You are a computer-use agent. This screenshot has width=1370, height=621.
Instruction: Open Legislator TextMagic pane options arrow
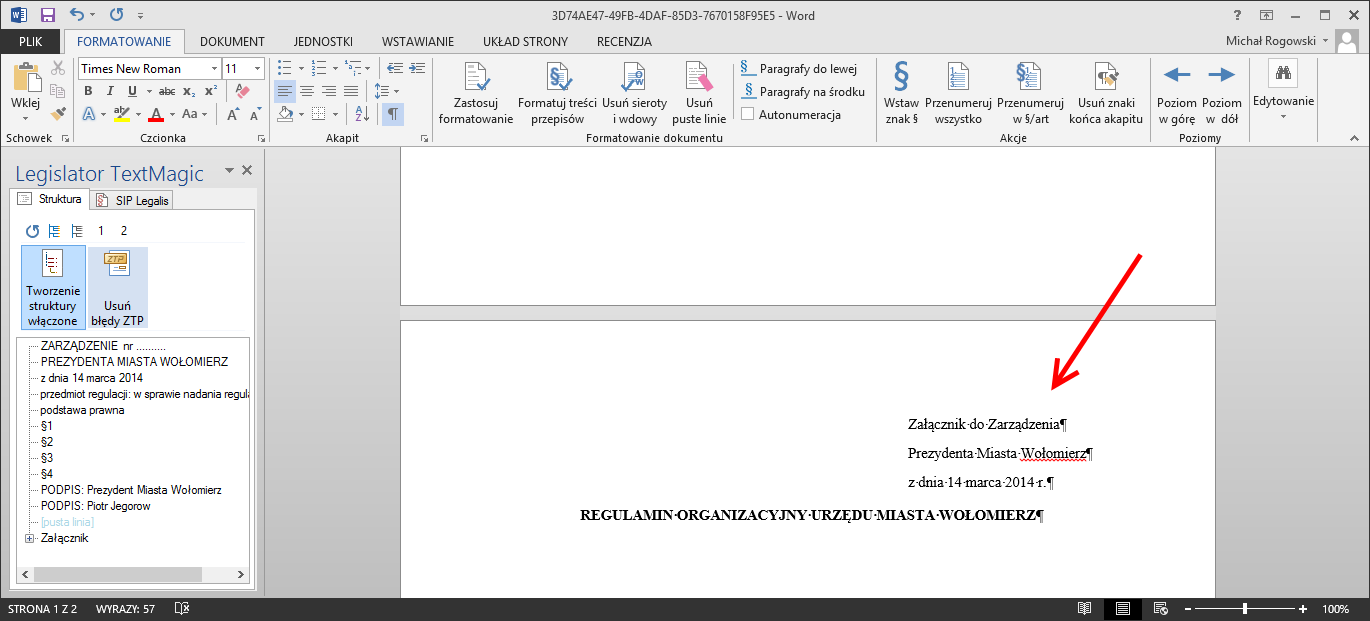pos(229,171)
